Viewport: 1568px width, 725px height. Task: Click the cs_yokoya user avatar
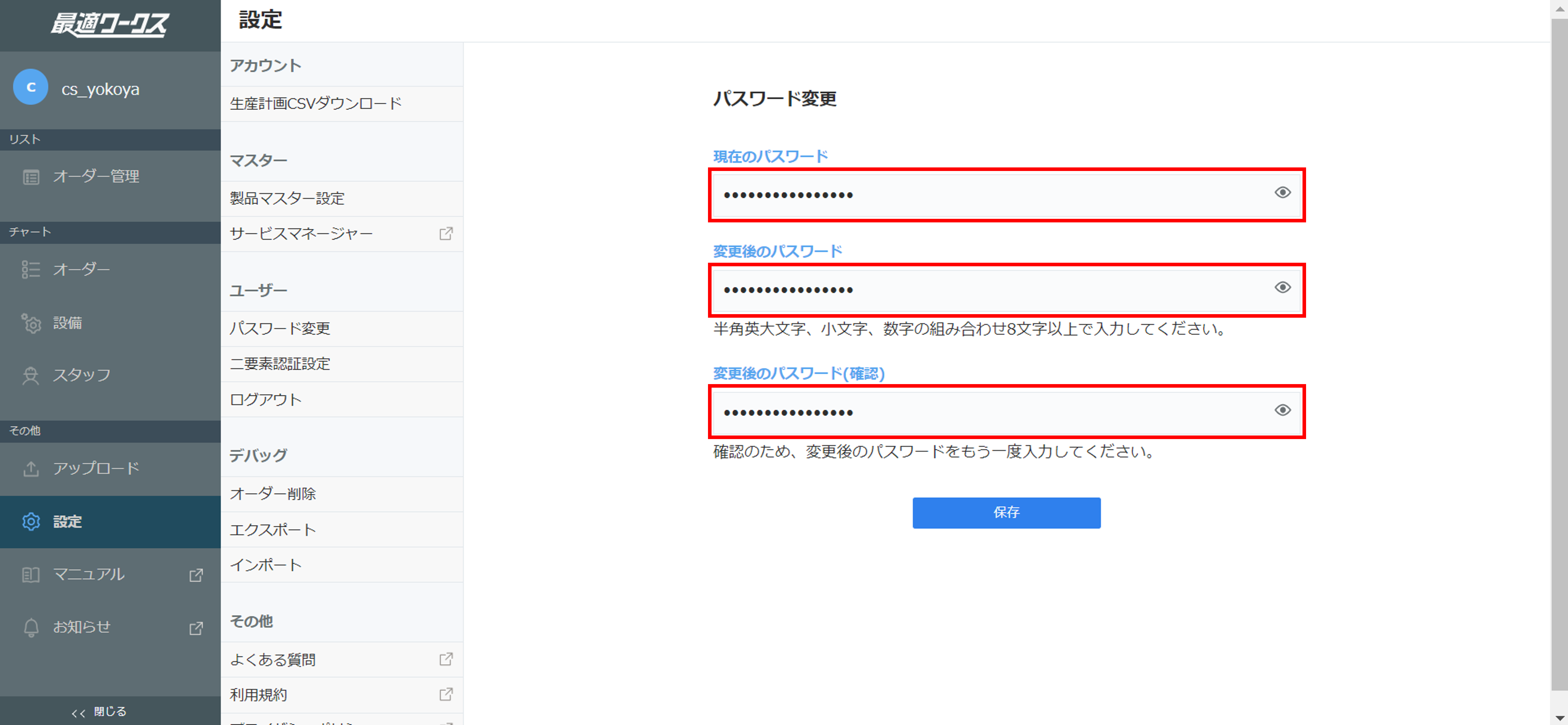tap(30, 88)
